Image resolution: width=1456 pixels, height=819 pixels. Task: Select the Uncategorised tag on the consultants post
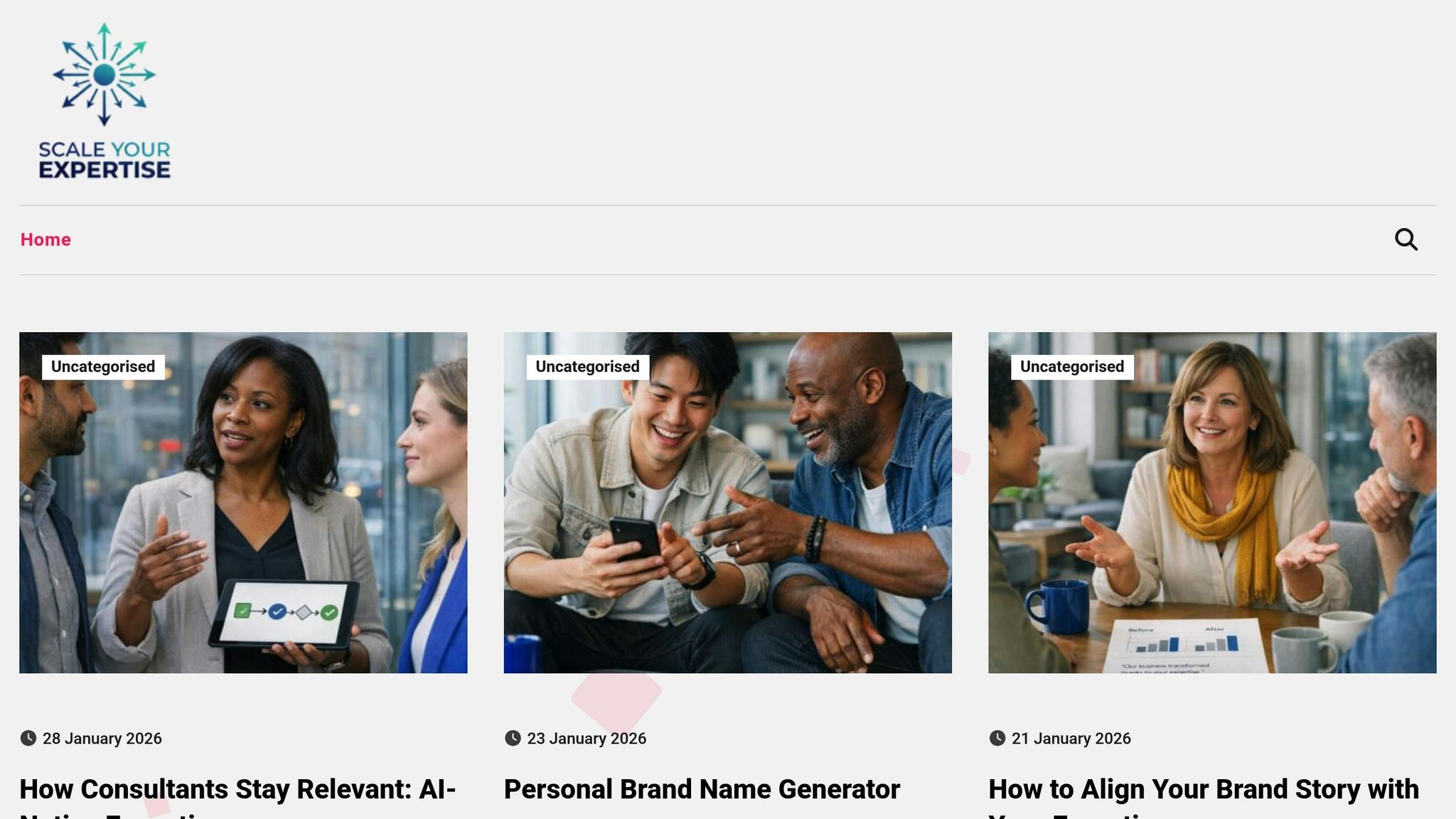(x=103, y=367)
